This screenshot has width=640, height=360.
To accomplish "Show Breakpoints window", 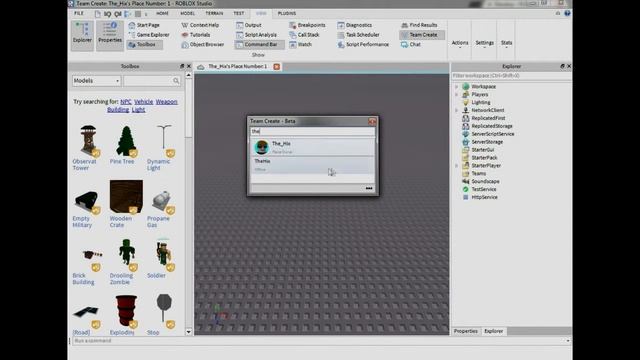I will [307, 25].
